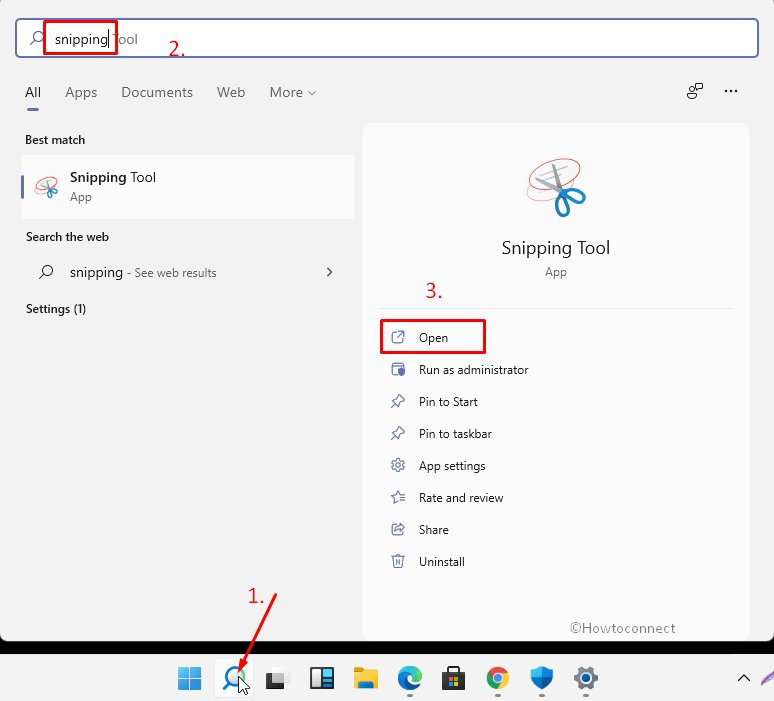The image size is (774, 701).
Task: Click the large Snipping Tool scissors icon
Action: pos(556,188)
